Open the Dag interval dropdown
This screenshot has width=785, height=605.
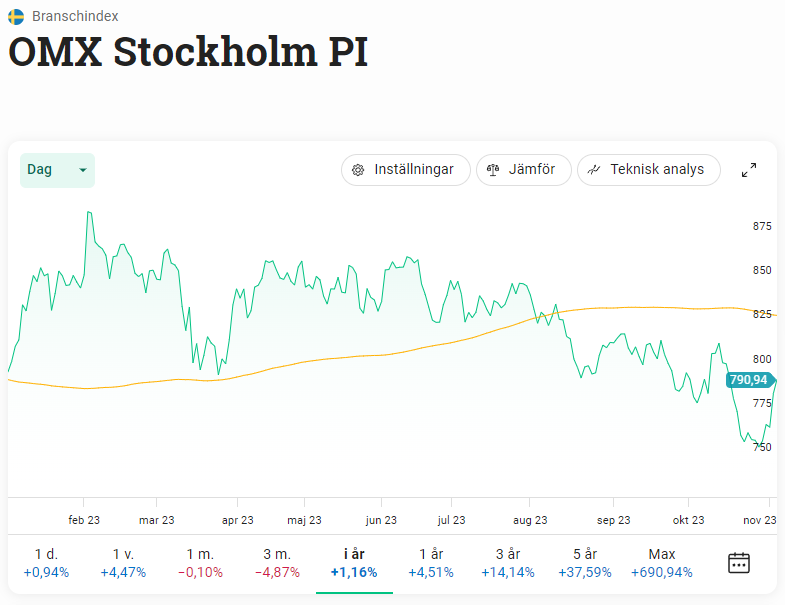(x=57, y=170)
